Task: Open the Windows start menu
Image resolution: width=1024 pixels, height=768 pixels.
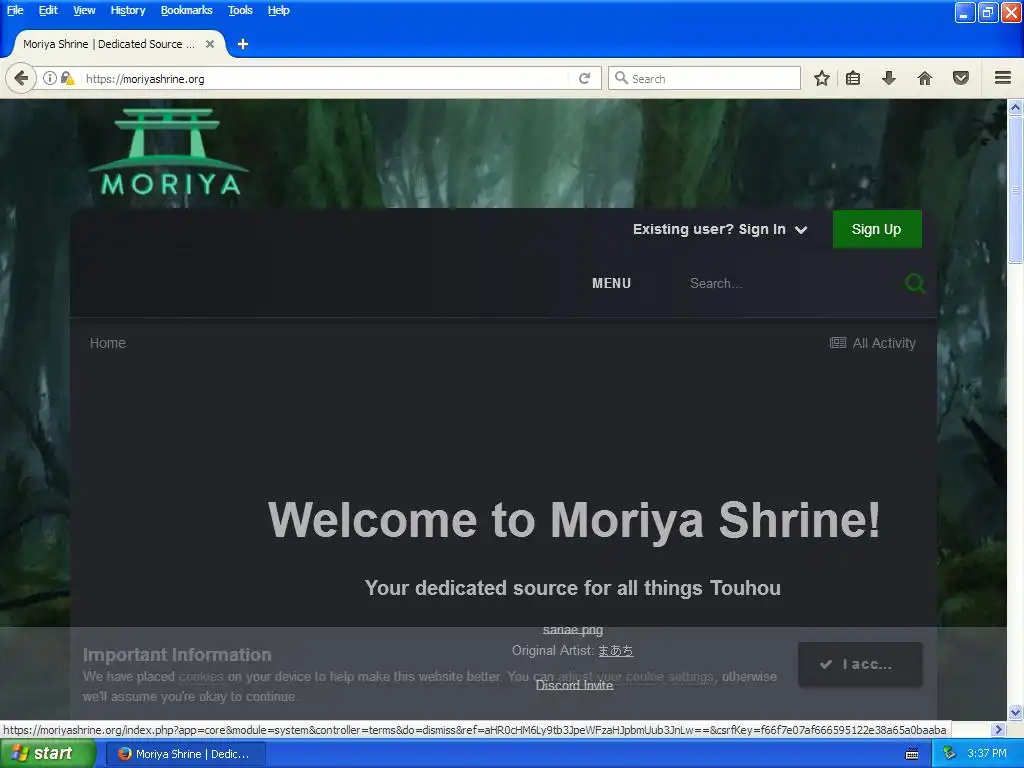Action: [48, 754]
